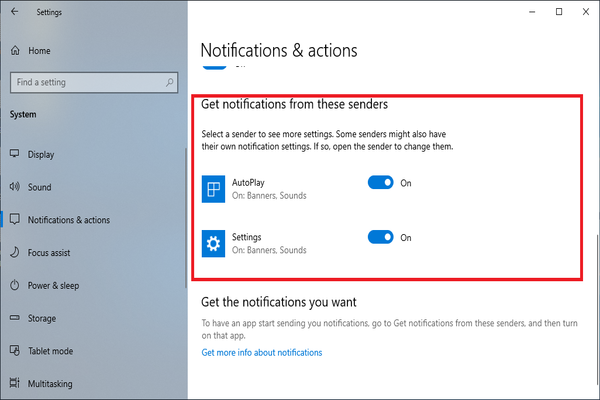Open AutoPlay sender settings by name
Screen dimensions: 600x400
(248, 183)
